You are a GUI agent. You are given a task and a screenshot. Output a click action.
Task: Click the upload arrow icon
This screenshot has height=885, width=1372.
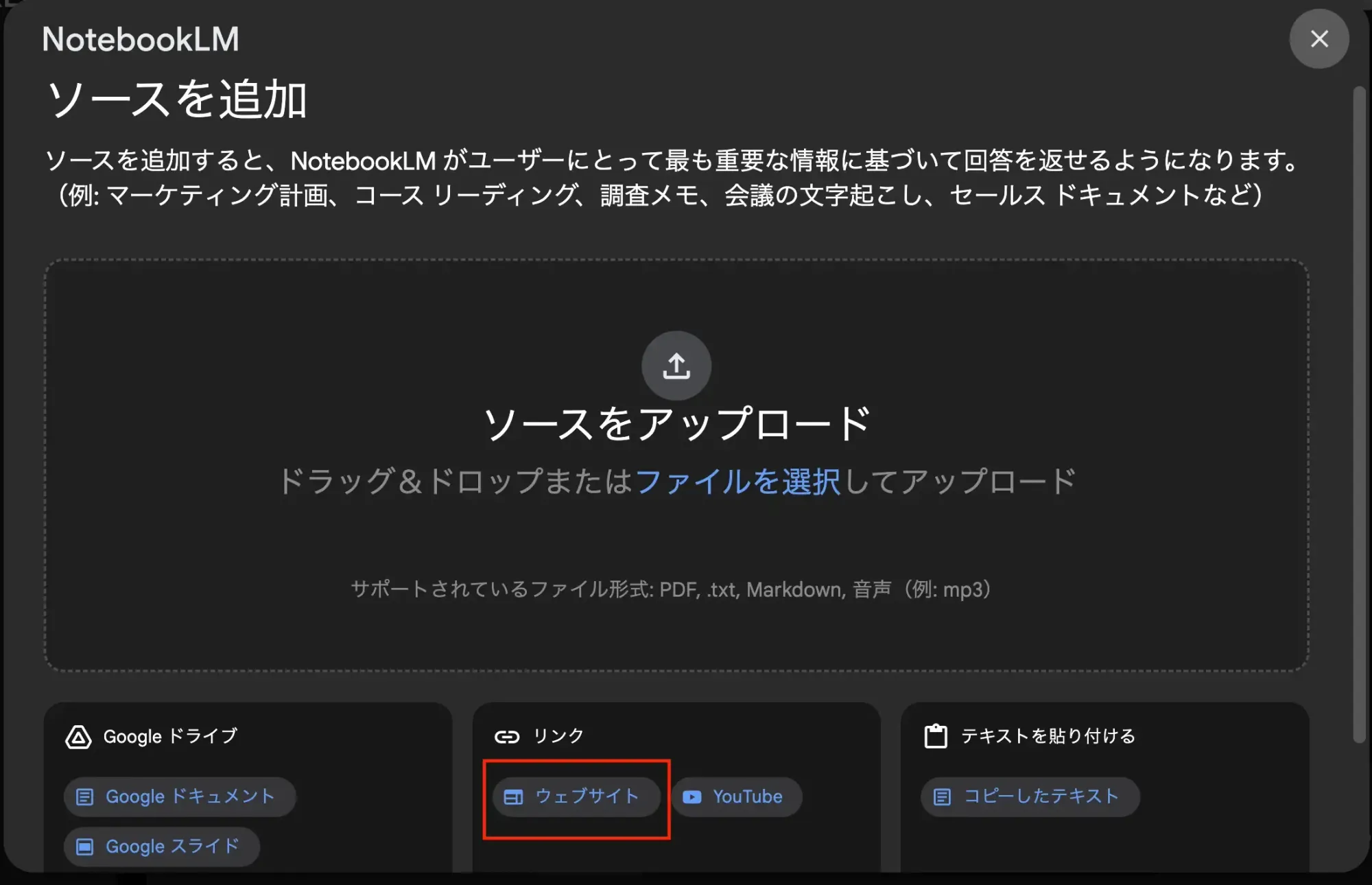(x=676, y=366)
